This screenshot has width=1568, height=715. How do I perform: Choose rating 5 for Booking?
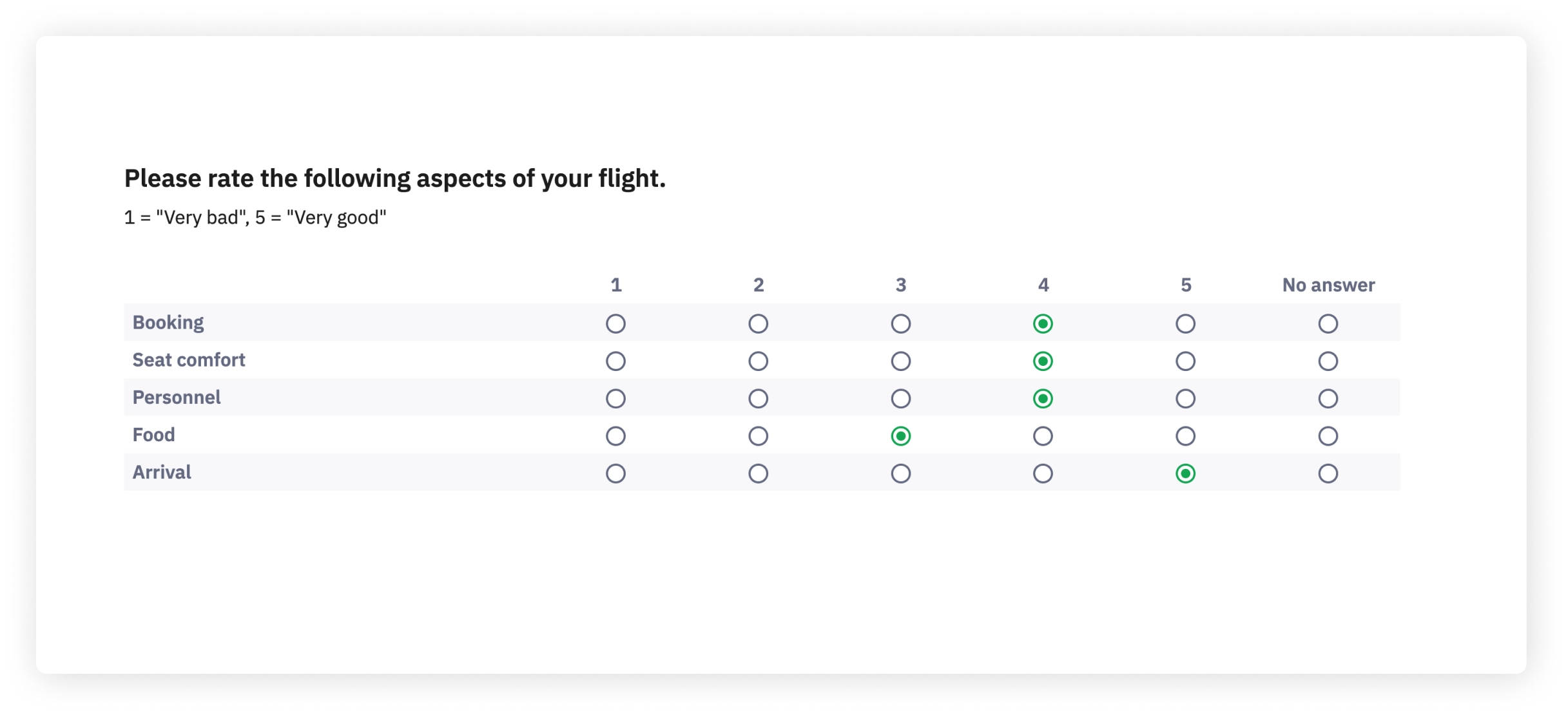coord(1186,322)
